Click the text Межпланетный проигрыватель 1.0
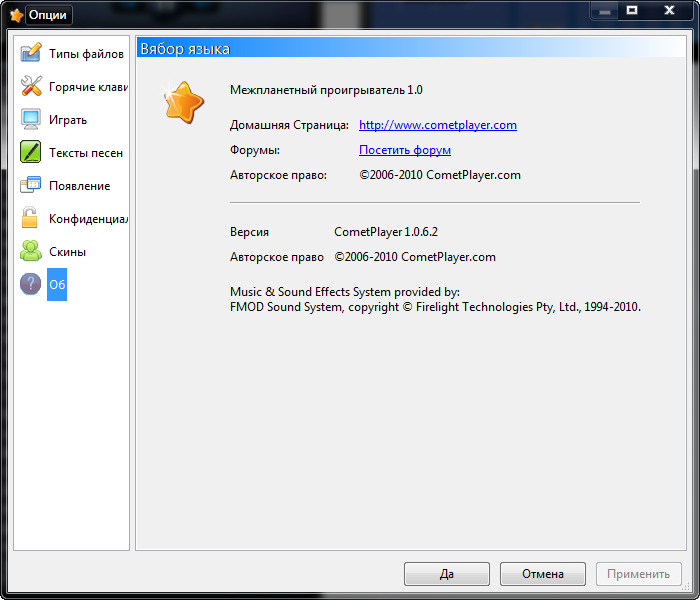 pos(326,90)
